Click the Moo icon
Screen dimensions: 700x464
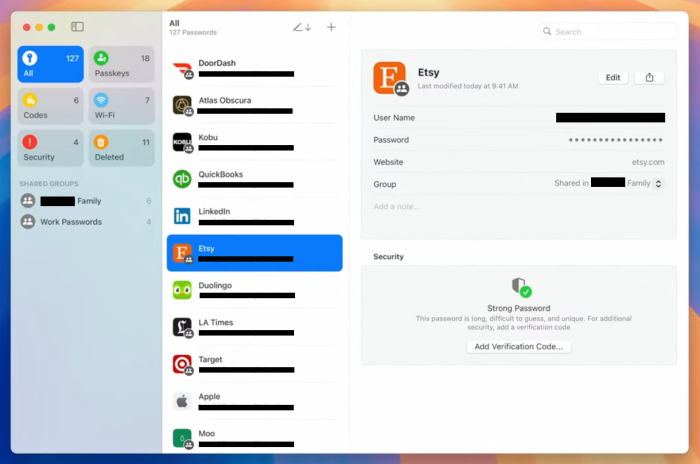pos(182,439)
